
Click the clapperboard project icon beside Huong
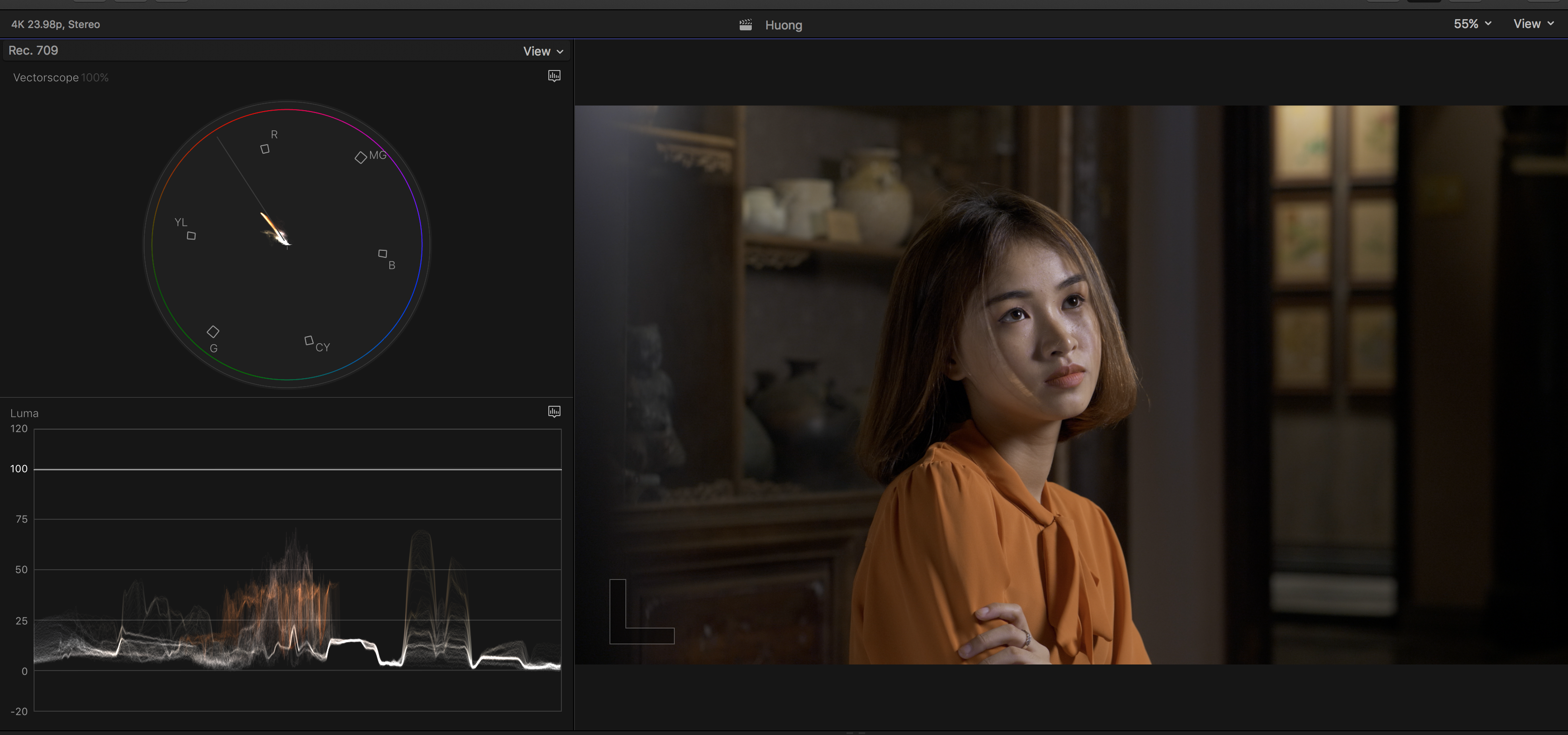[746, 25]
